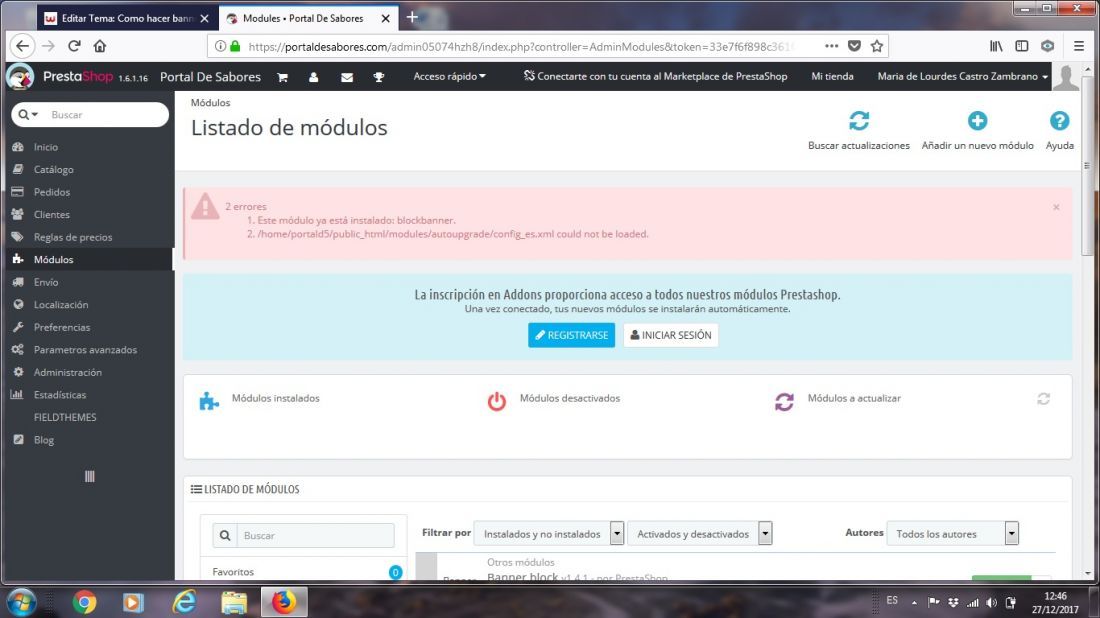Click Mi tienda link

click(832, 76)
